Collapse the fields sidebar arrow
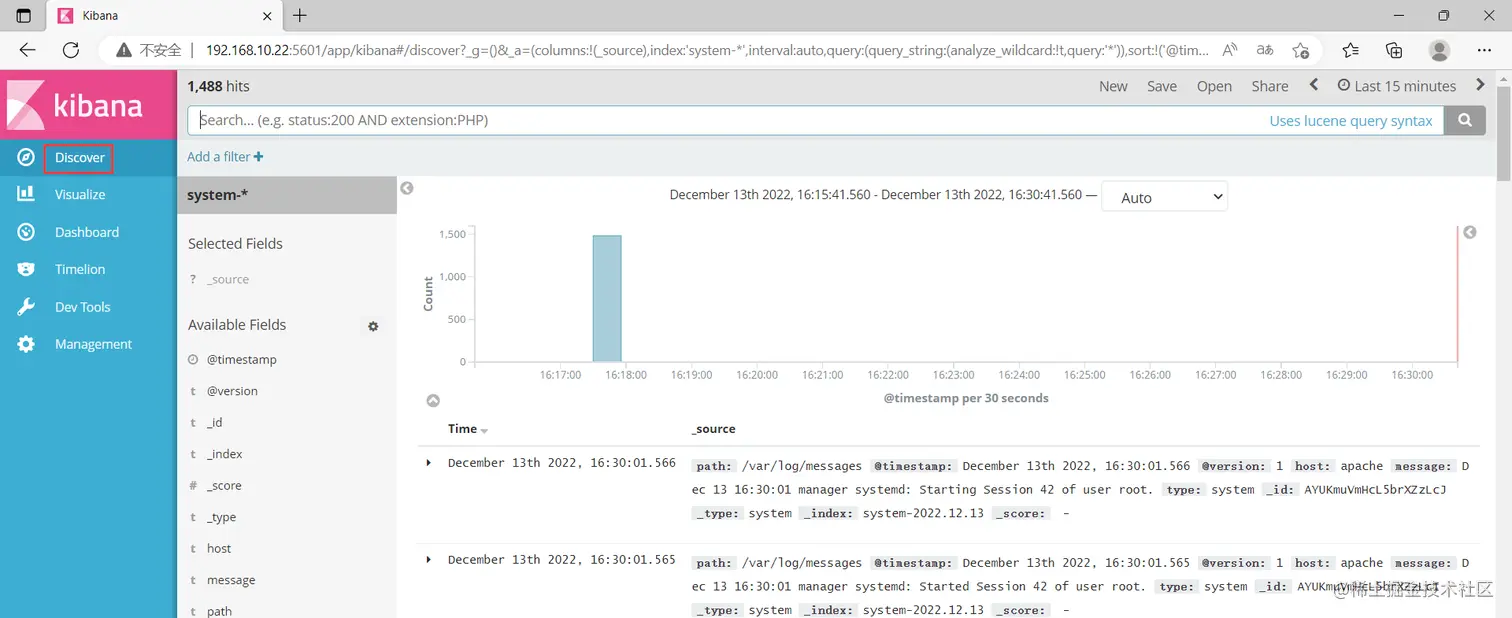The height and width of the screenshot is (618, 1512). (x=407, y=188)
